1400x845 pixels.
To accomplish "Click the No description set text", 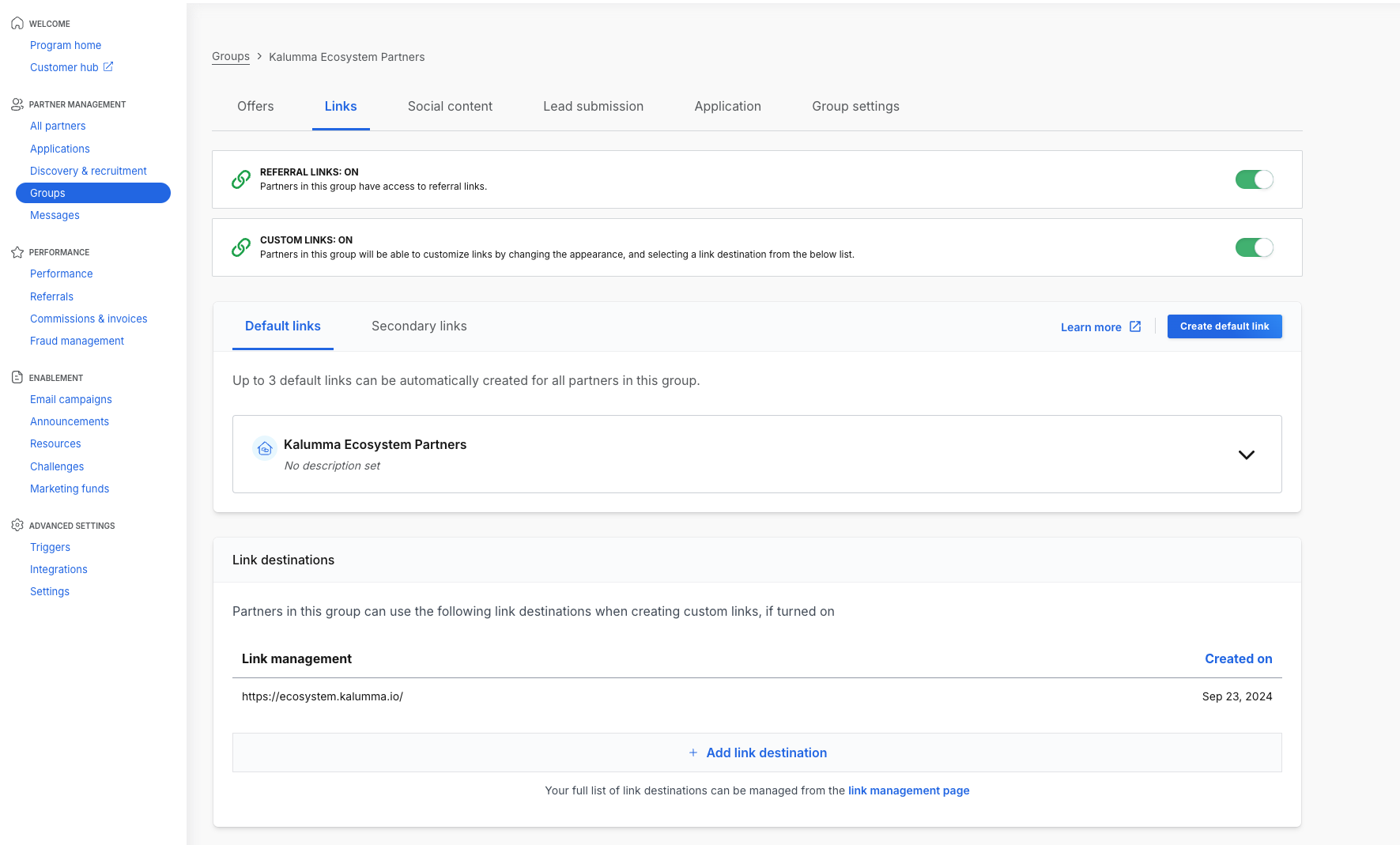I will tap(332, 466).
